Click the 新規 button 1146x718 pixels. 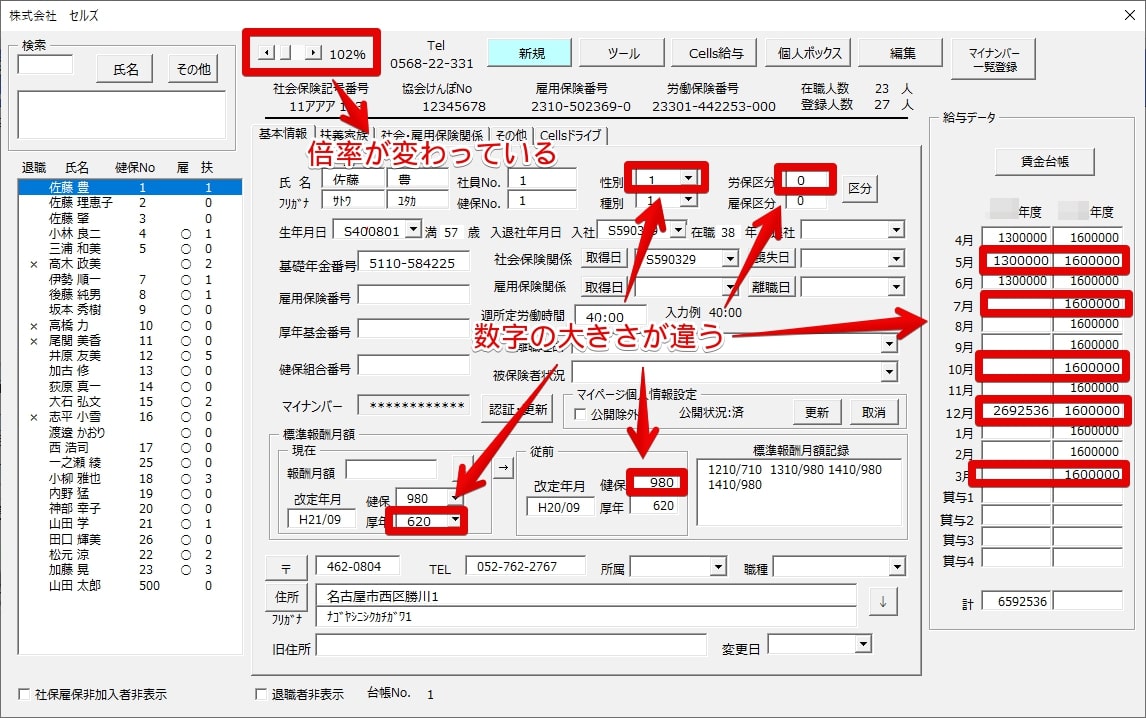[x=531, y=53]
